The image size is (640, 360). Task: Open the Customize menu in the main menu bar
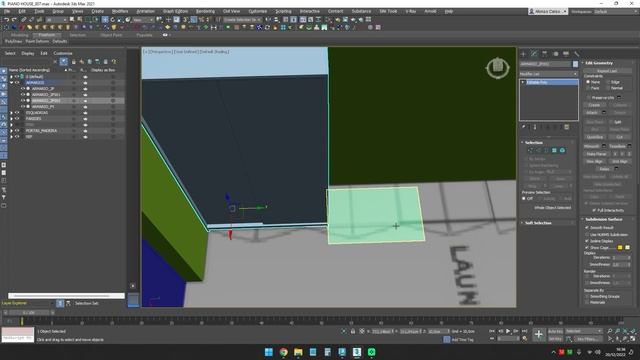click(258, 11)
